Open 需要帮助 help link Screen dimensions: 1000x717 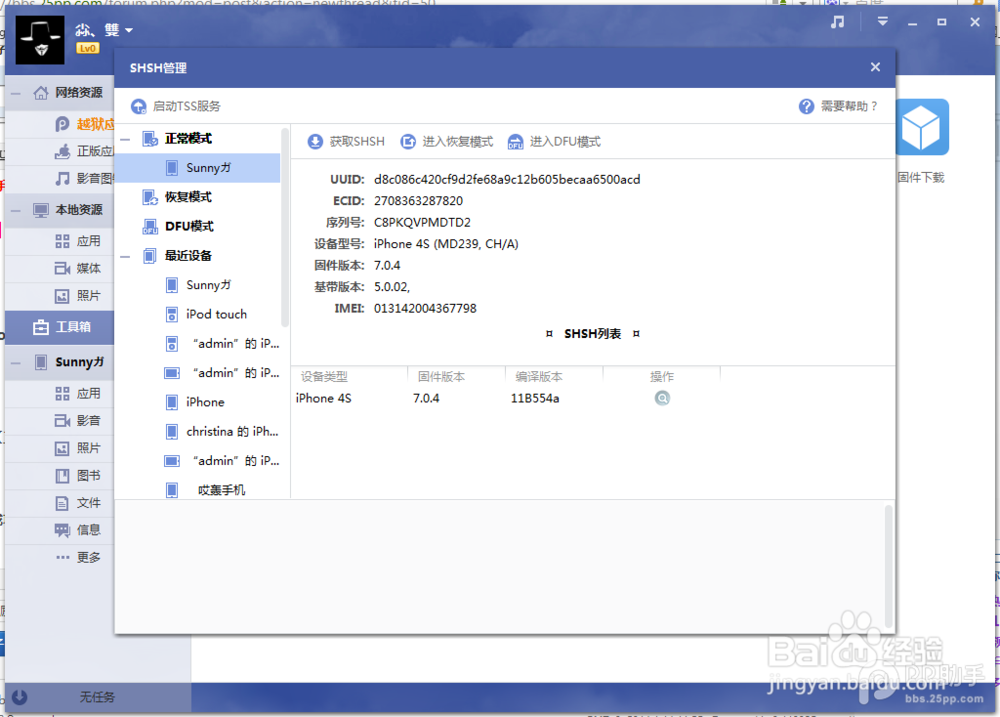point(838,106)
